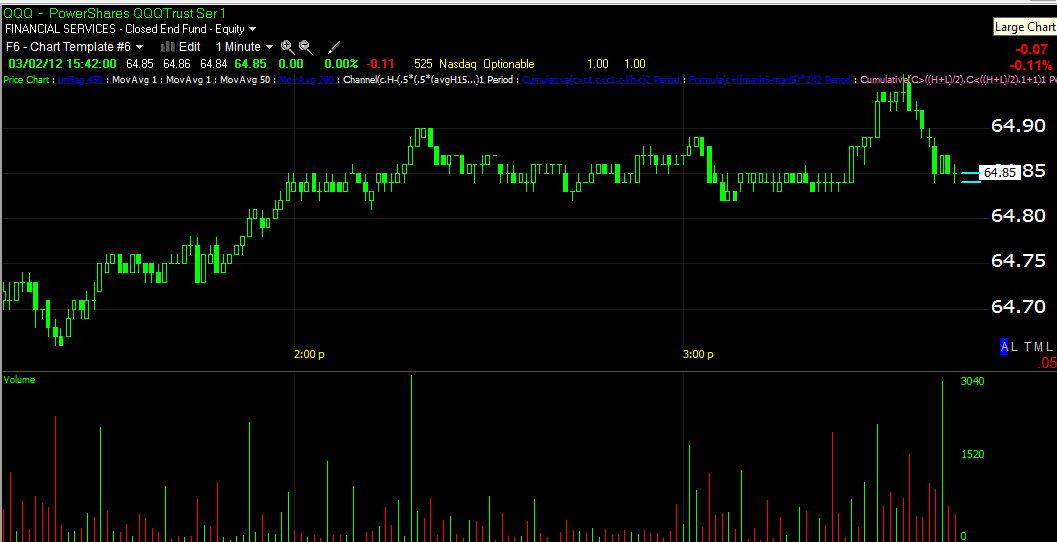
Task: Click the Price Chart legend label
Action: coord(26,80)
